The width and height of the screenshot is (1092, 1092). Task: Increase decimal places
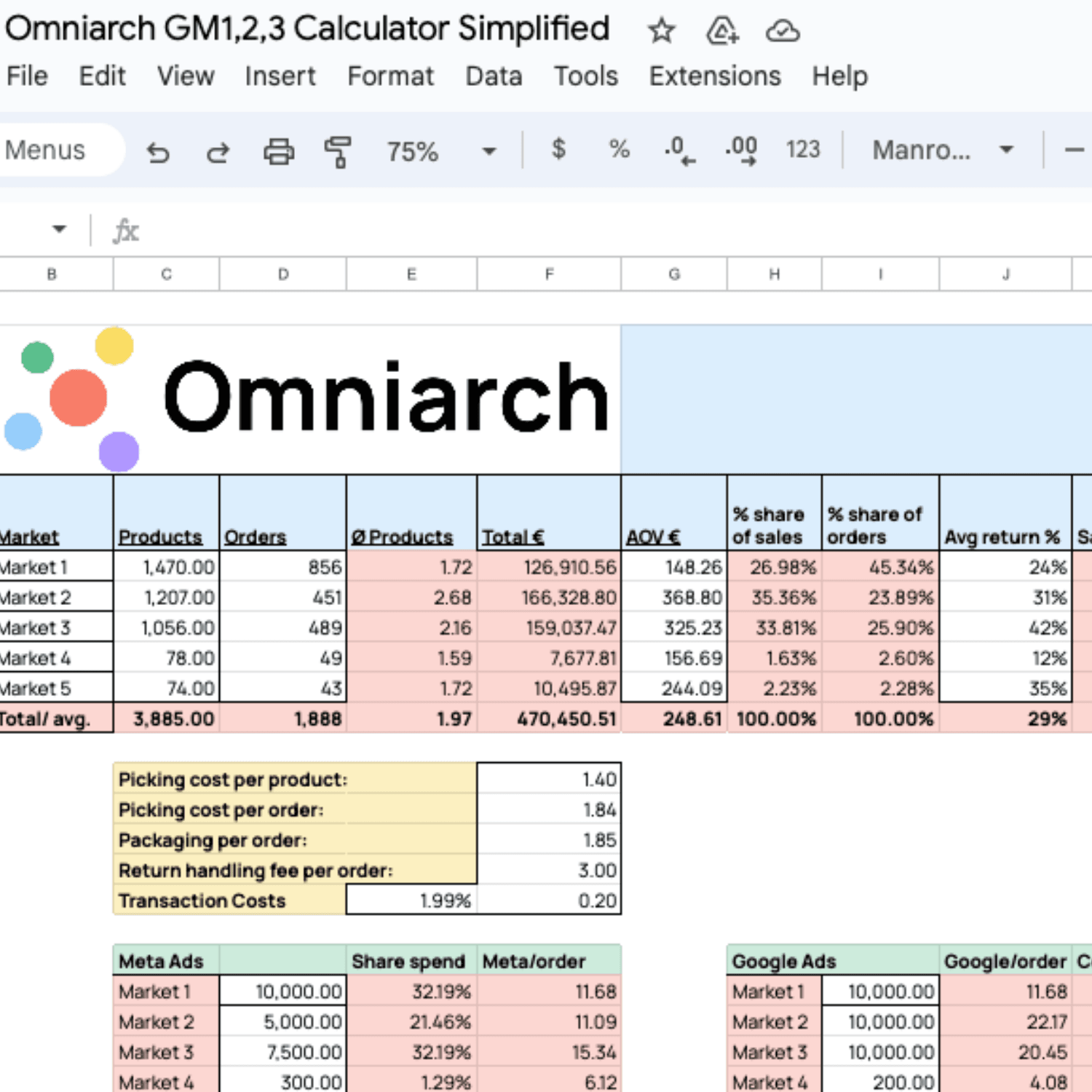[739, 151]
